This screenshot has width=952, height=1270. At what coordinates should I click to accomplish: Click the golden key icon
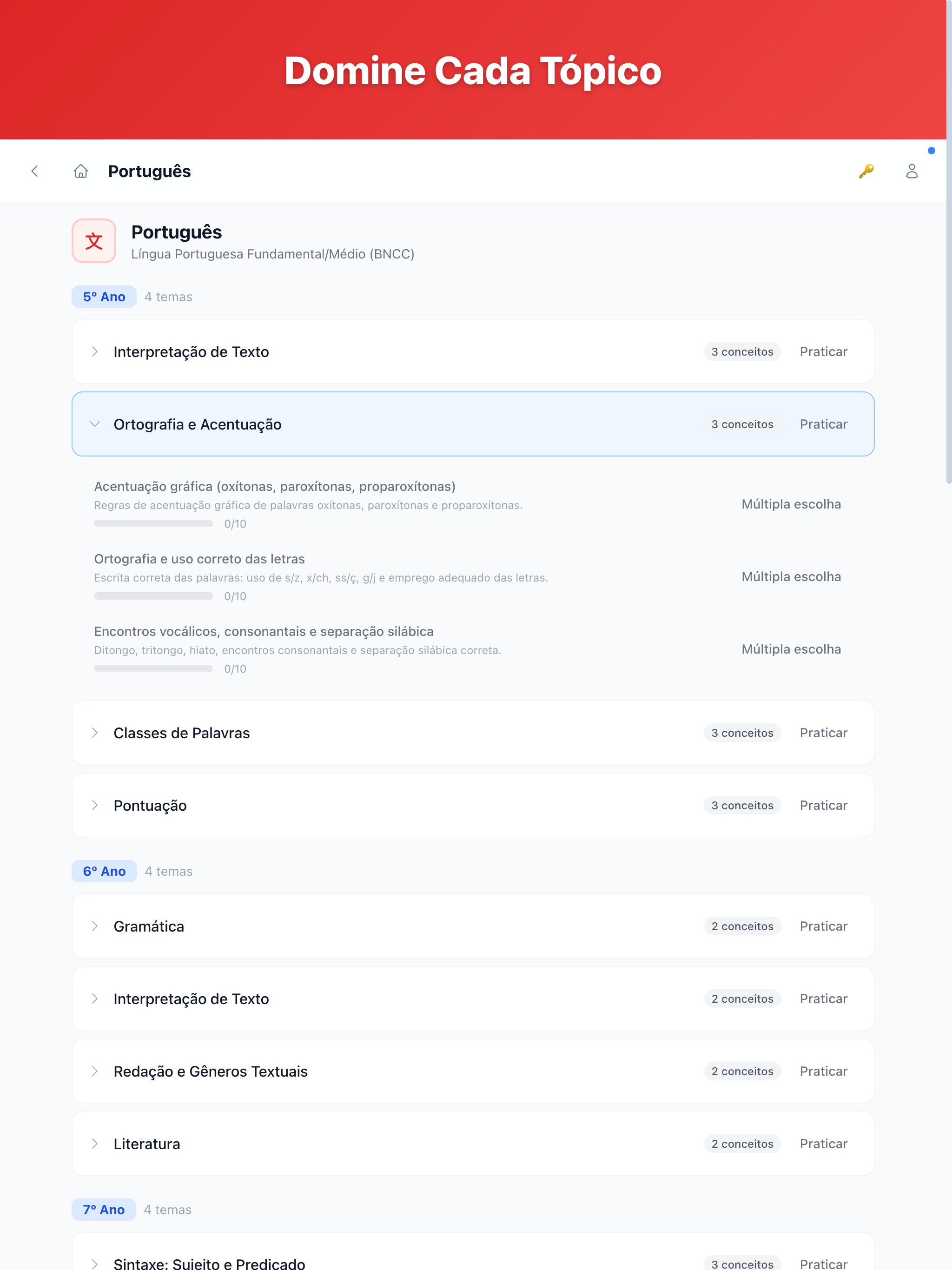tap(866, 171)
